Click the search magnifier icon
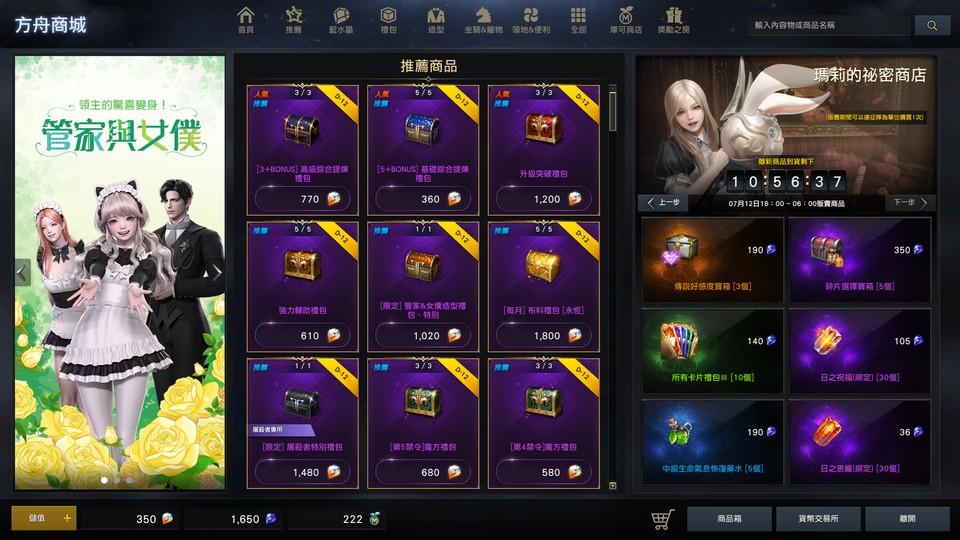960x540 pixels. pyautogui.click(x=932, y=25)
